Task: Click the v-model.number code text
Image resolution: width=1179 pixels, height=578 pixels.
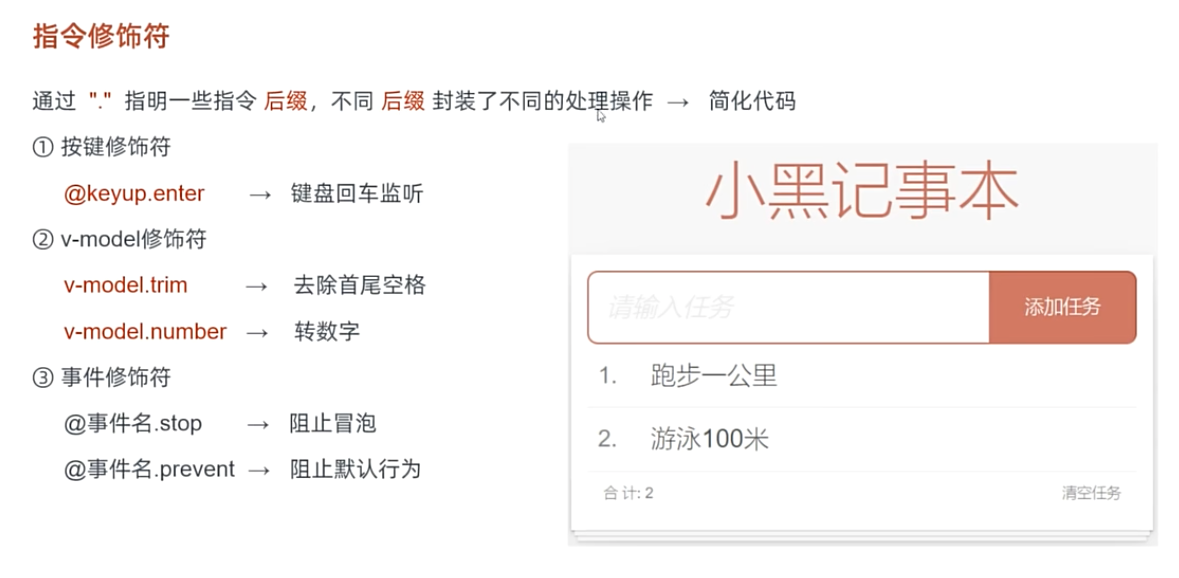Action: tap(145, 331)
